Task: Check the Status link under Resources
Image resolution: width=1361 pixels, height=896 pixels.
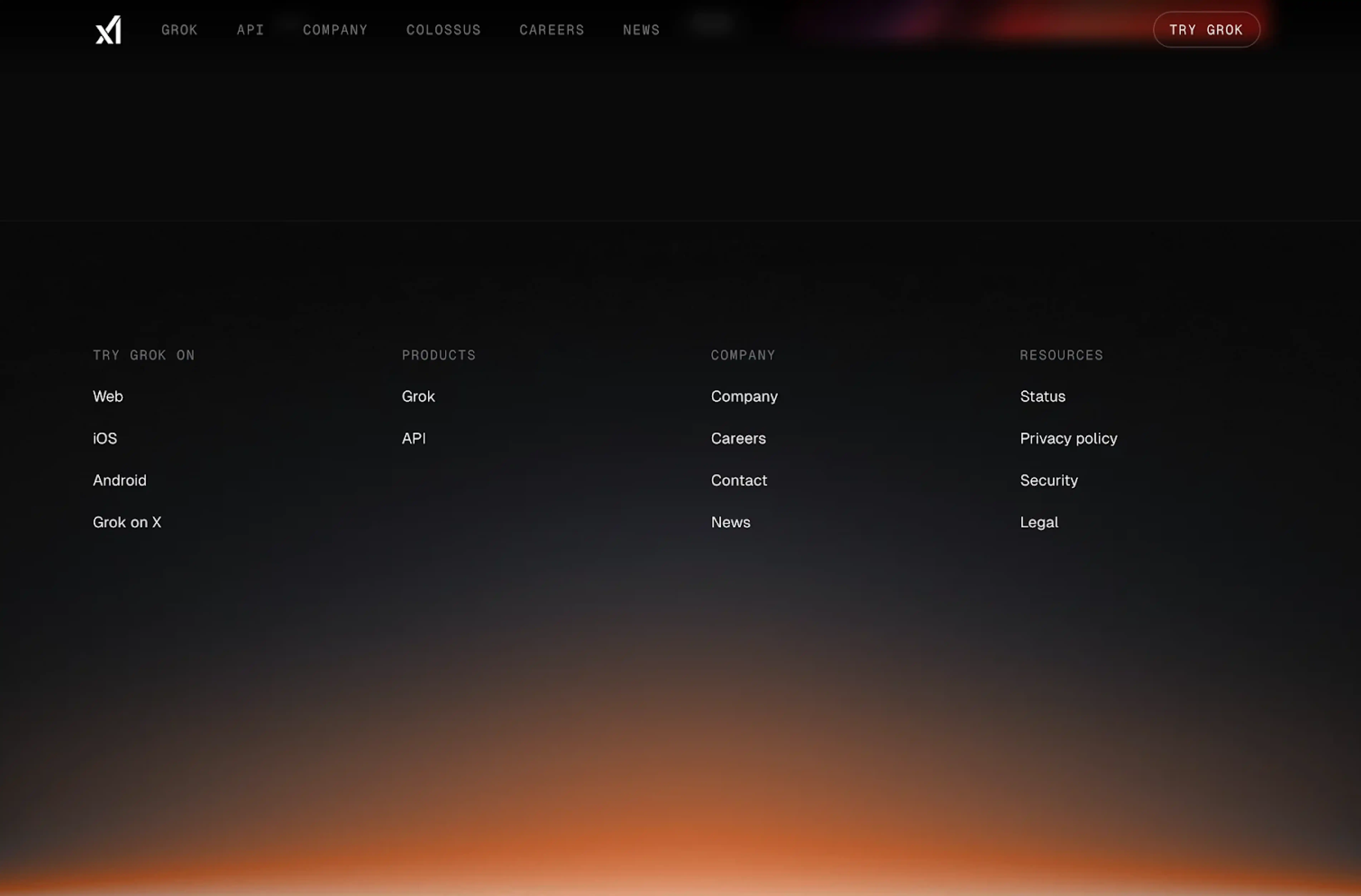Action: pos(1043,396)
